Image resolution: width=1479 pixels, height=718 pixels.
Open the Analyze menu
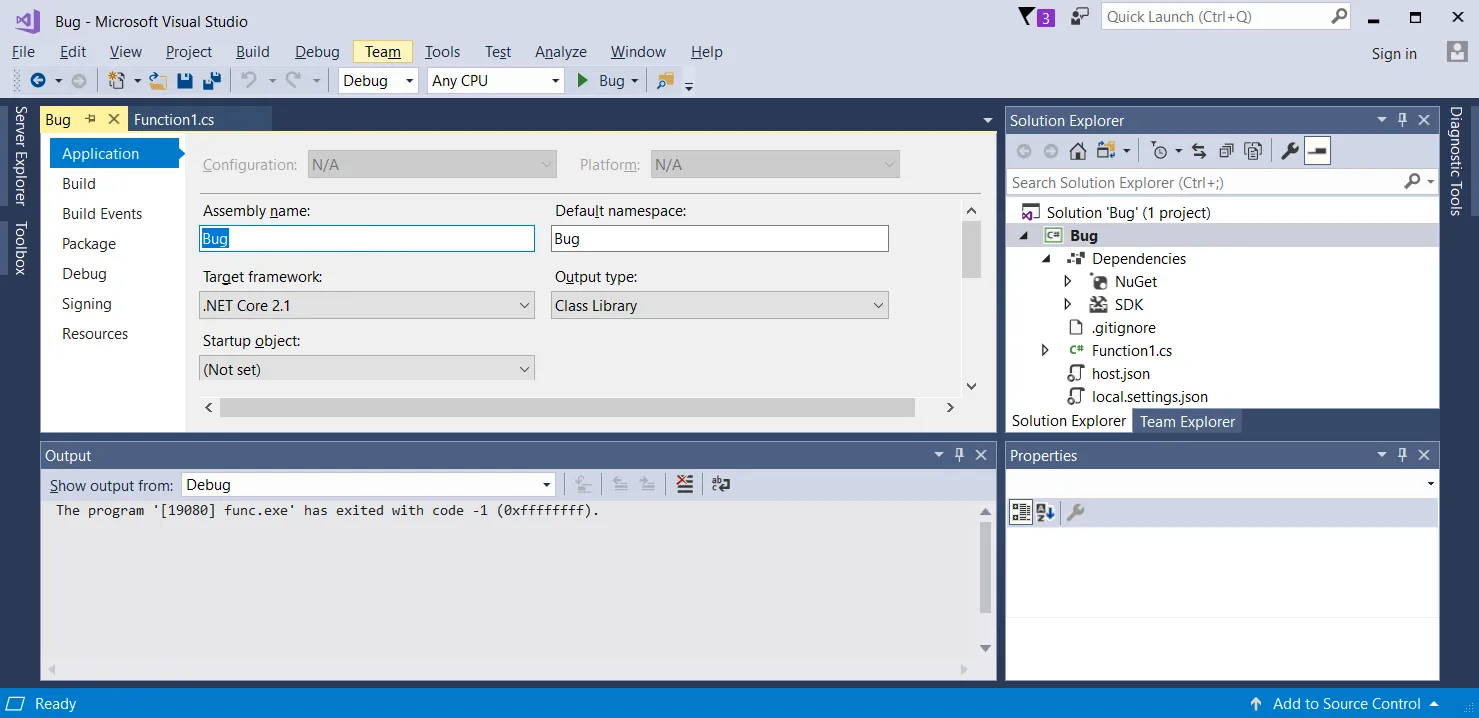pos(561,52)
